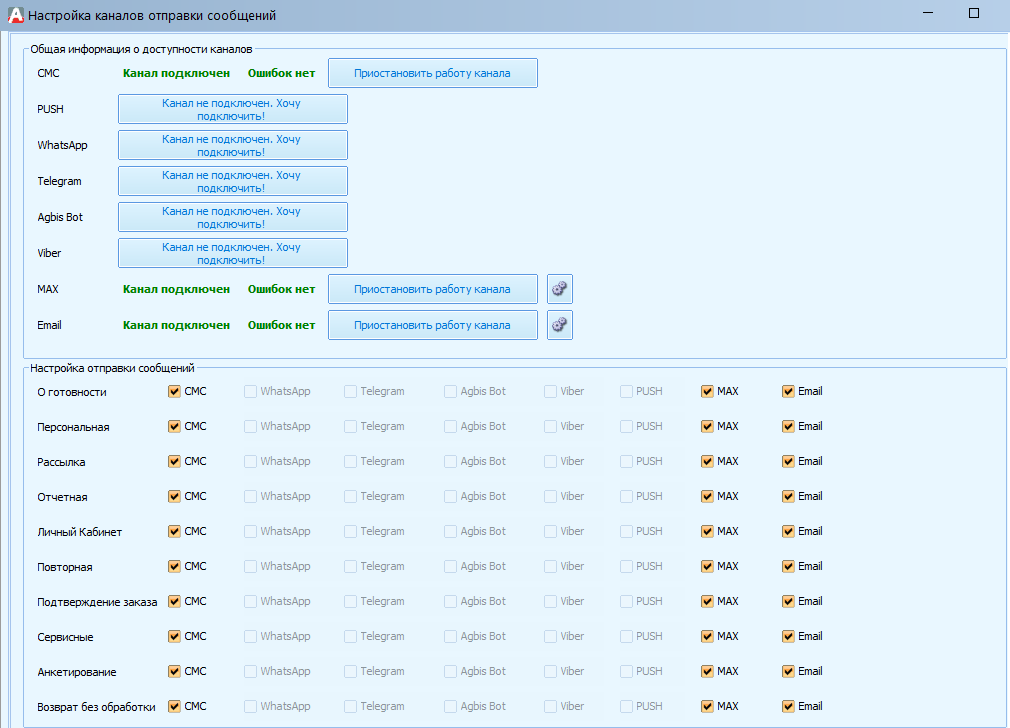Uncheck MAX for Сервисные
This screenshot has height=728, width=1010.
coord(707,637)
